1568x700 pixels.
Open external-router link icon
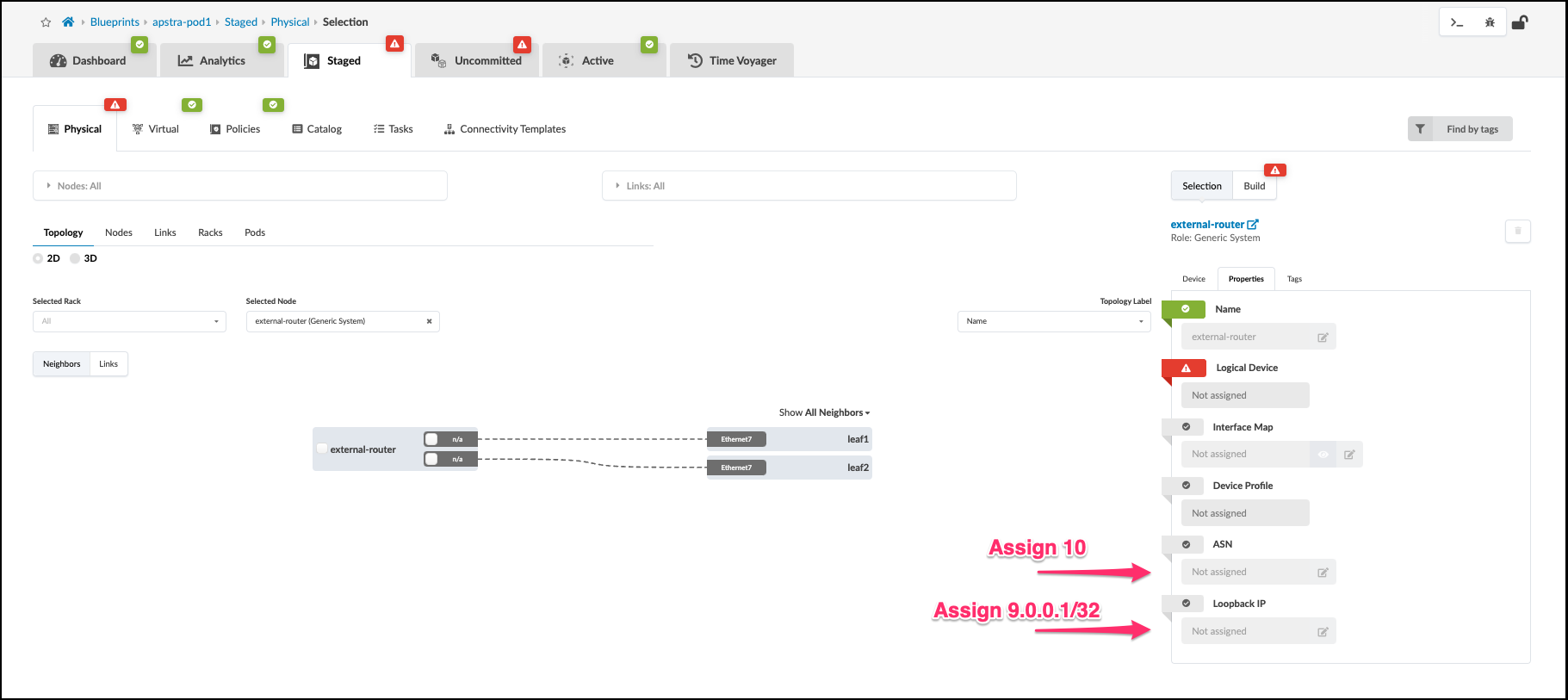pyautogui.click(x=1253, y=225)
